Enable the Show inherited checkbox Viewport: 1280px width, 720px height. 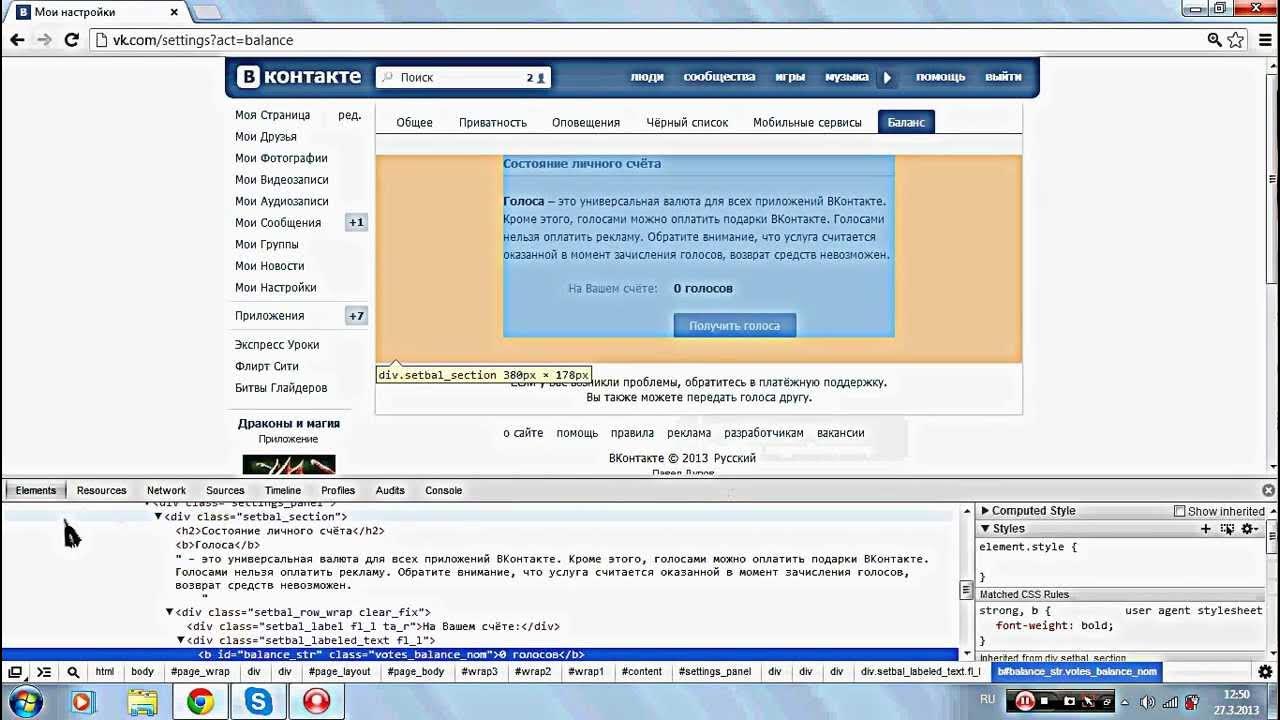[1179, 511]
